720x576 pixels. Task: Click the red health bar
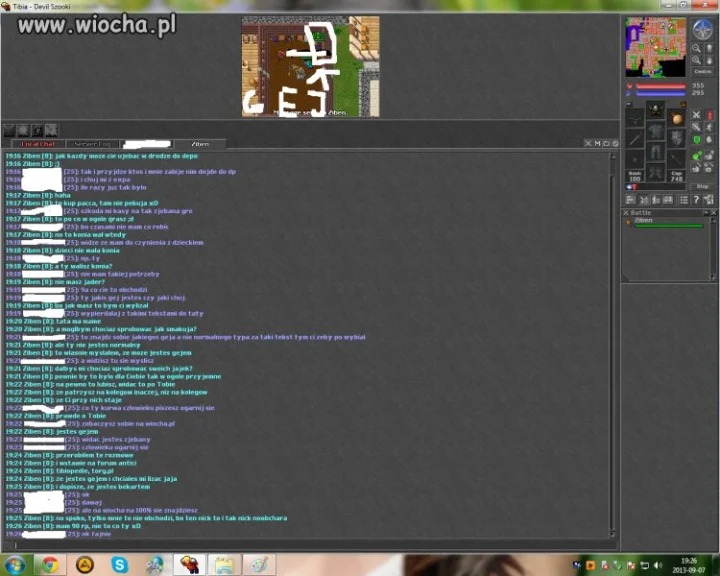(660, 86)
